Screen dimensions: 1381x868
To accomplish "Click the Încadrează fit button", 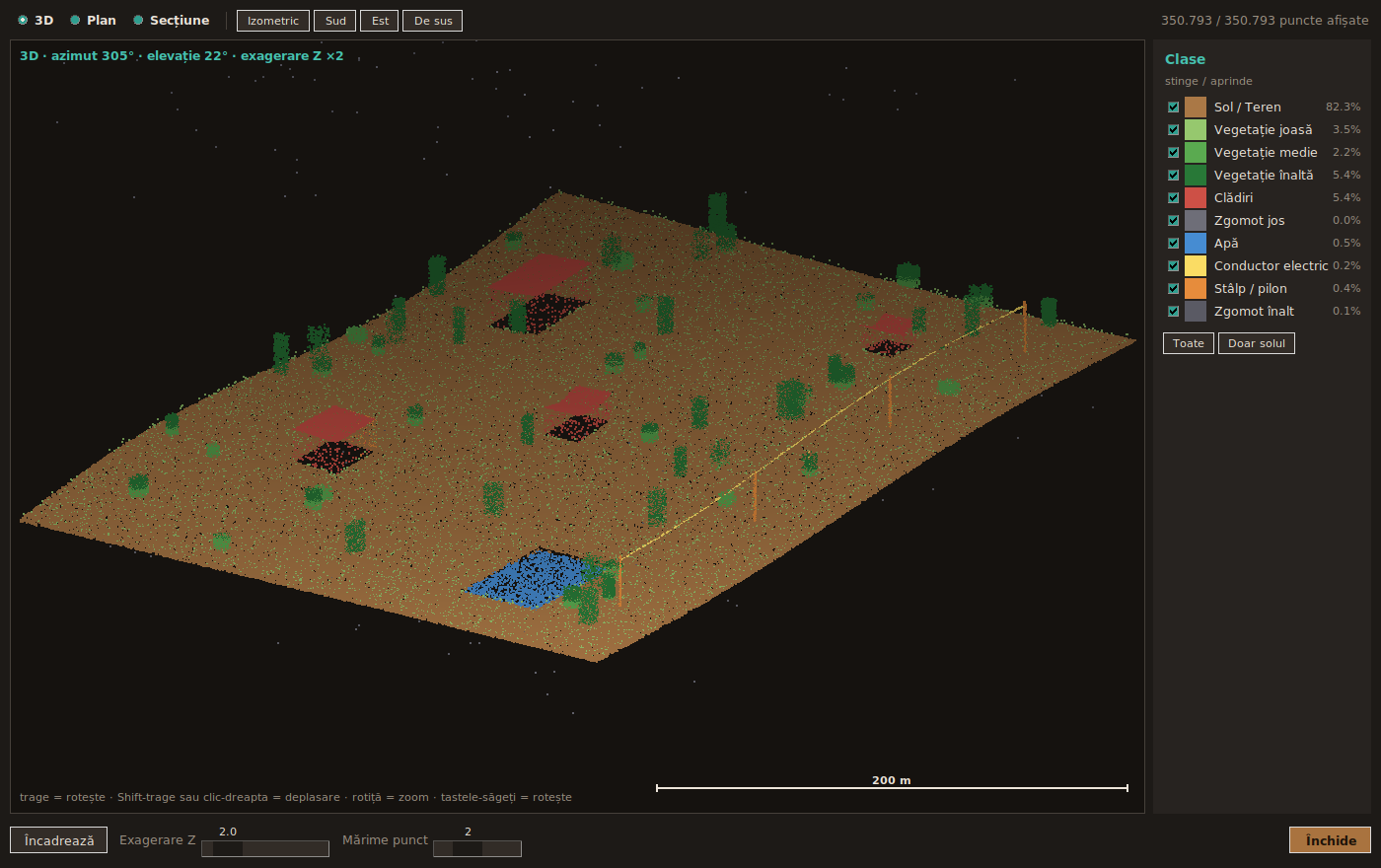I will 59,840.
